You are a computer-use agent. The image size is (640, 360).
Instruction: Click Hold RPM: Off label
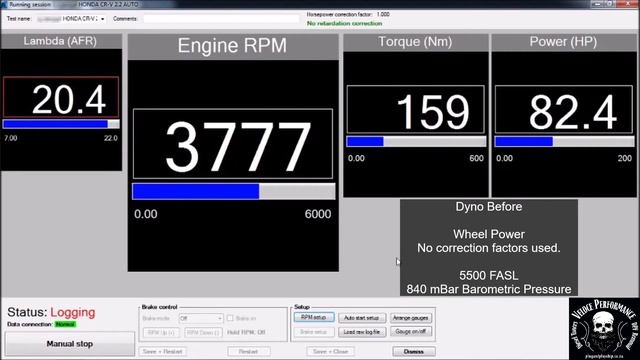pos(246,332)
